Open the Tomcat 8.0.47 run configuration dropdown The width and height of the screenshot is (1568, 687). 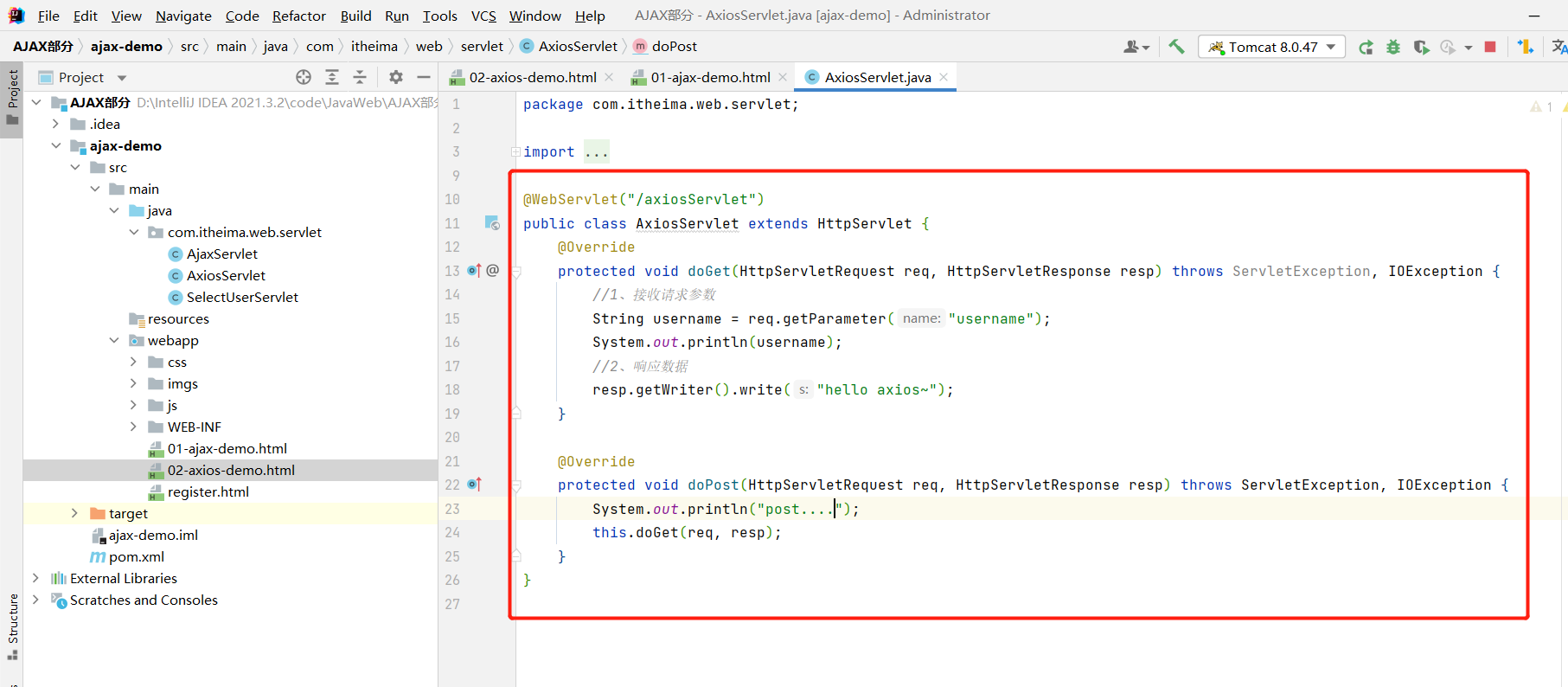point(1271,47)
